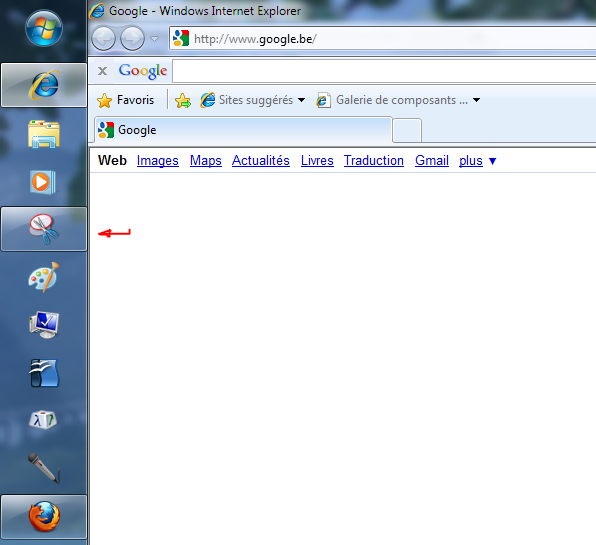The width and height of the screenshot is (596, 545).
Task: Click the Google toolbar search box
Action: 384,71
